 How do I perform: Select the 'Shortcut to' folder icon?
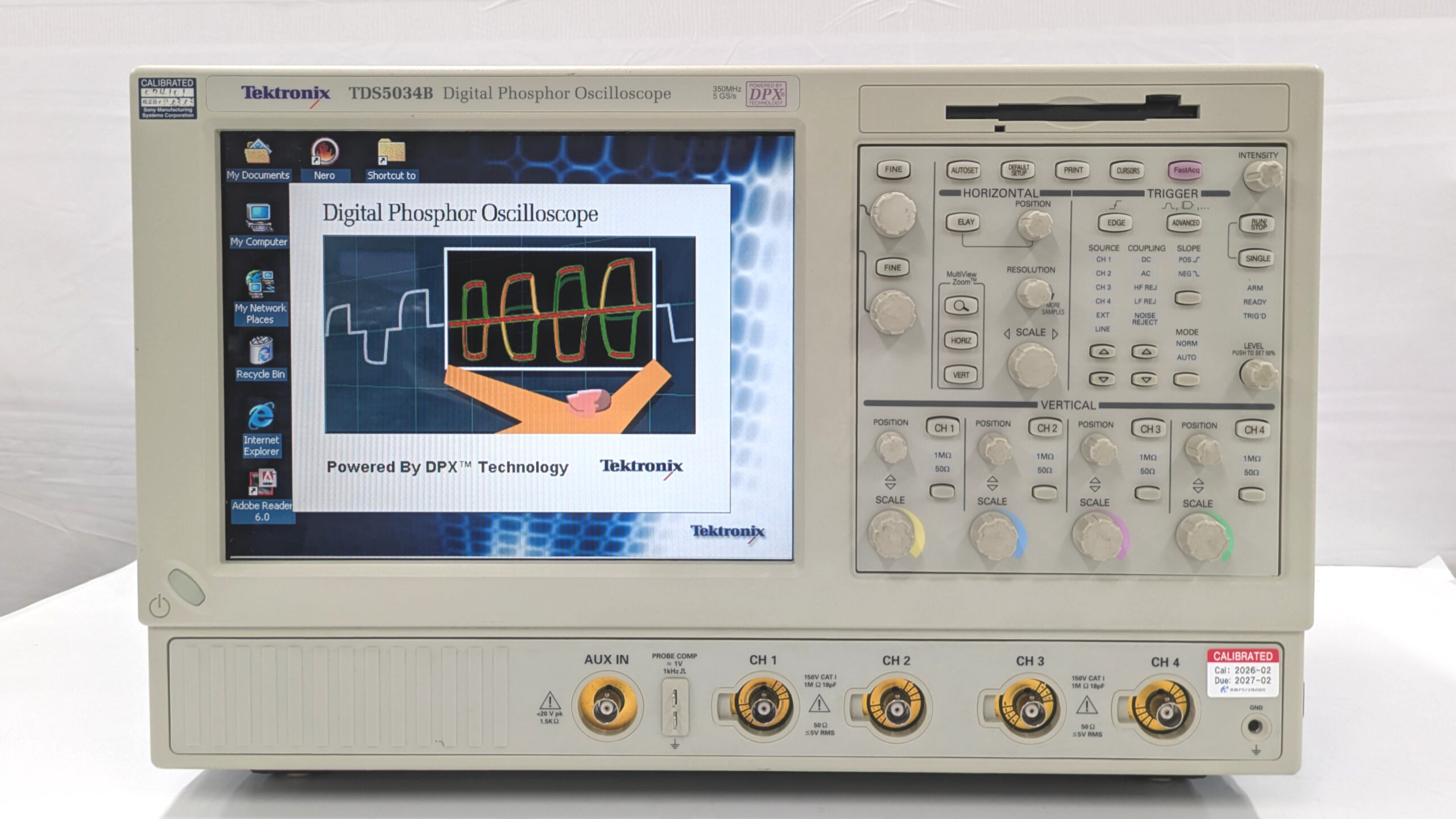click(x=391, y=160)
